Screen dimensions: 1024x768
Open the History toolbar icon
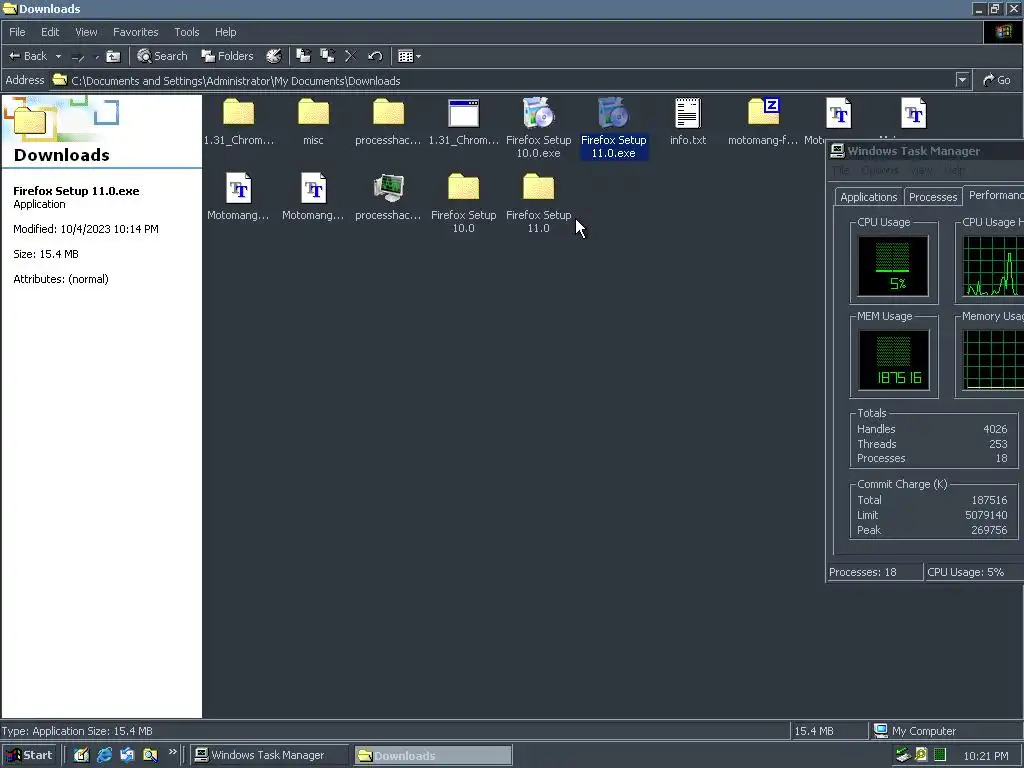tap(274, 56)
